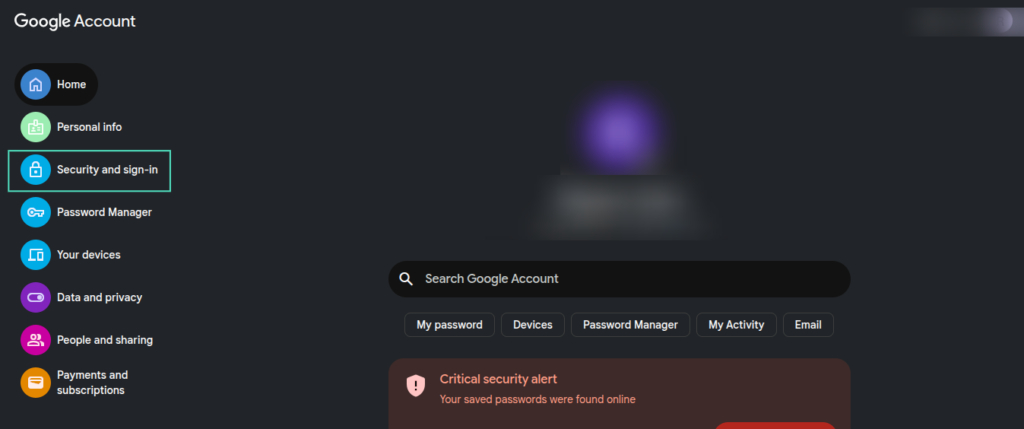Open People and sharing page
This screenshot has width=1024, height=429.
pyautogui.click(x=104, y=340)
